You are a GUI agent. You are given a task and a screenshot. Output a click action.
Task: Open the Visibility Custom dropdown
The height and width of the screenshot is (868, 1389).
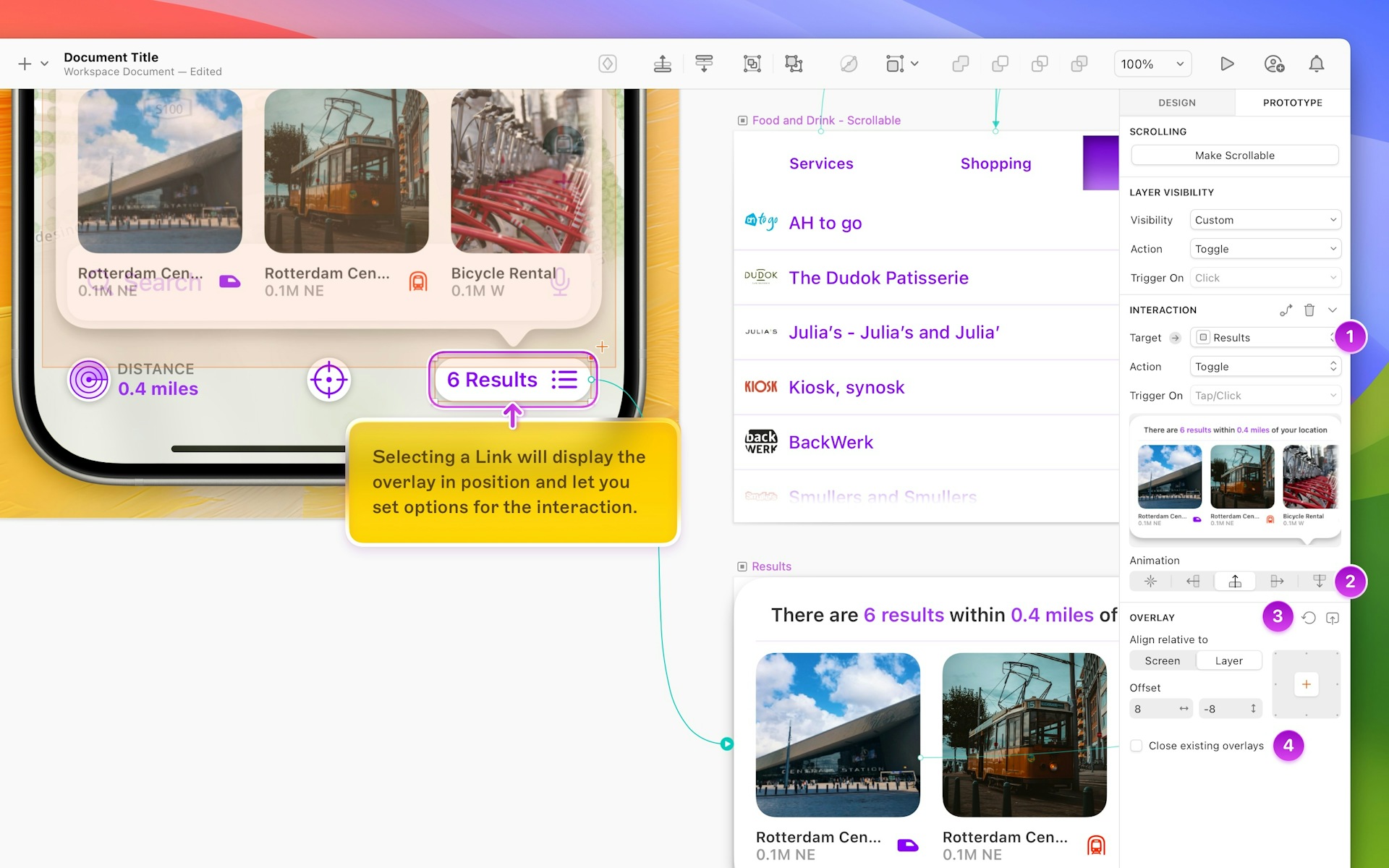pos(1265,220)
